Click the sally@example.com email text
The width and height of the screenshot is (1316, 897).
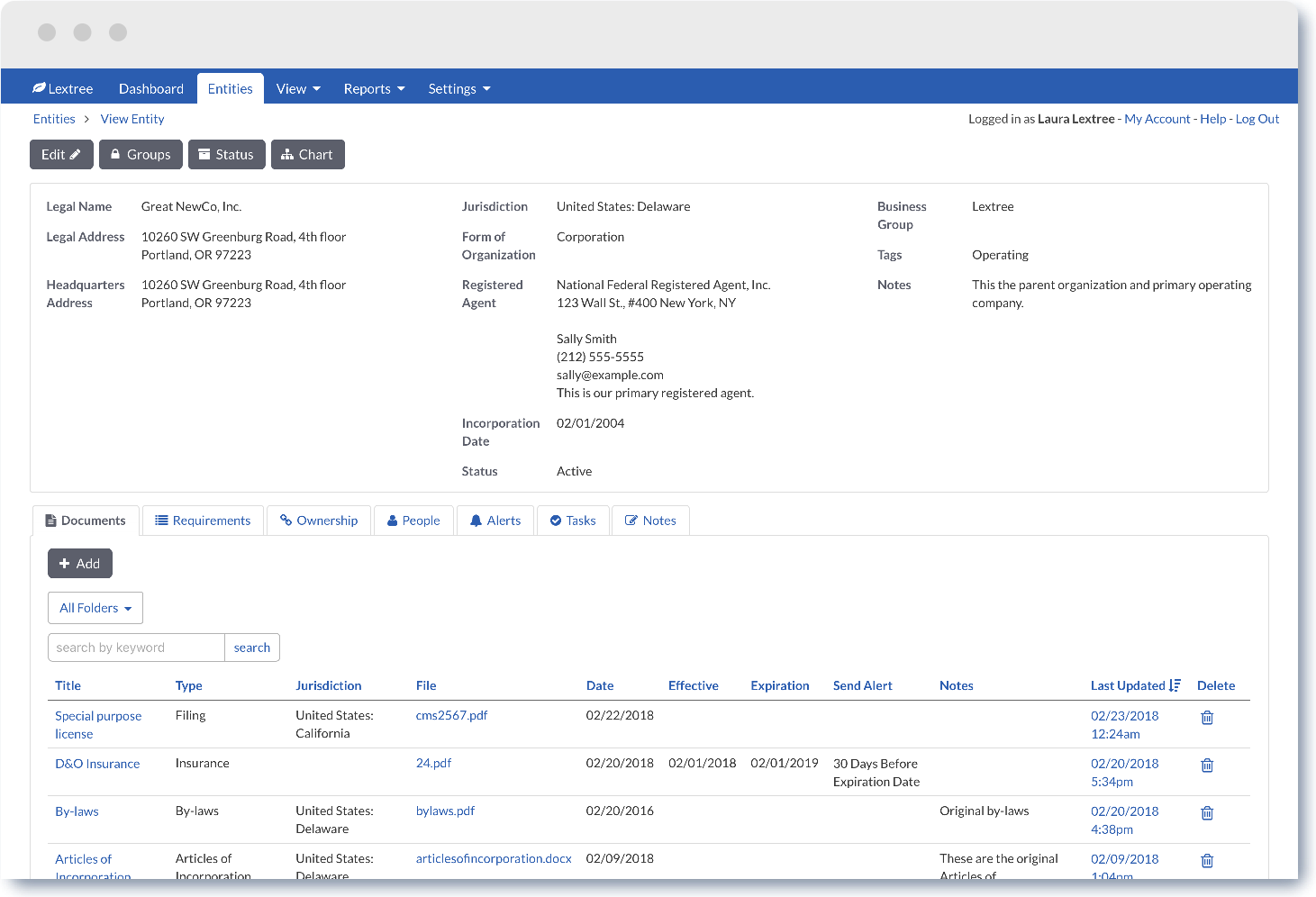coord(610,375)
